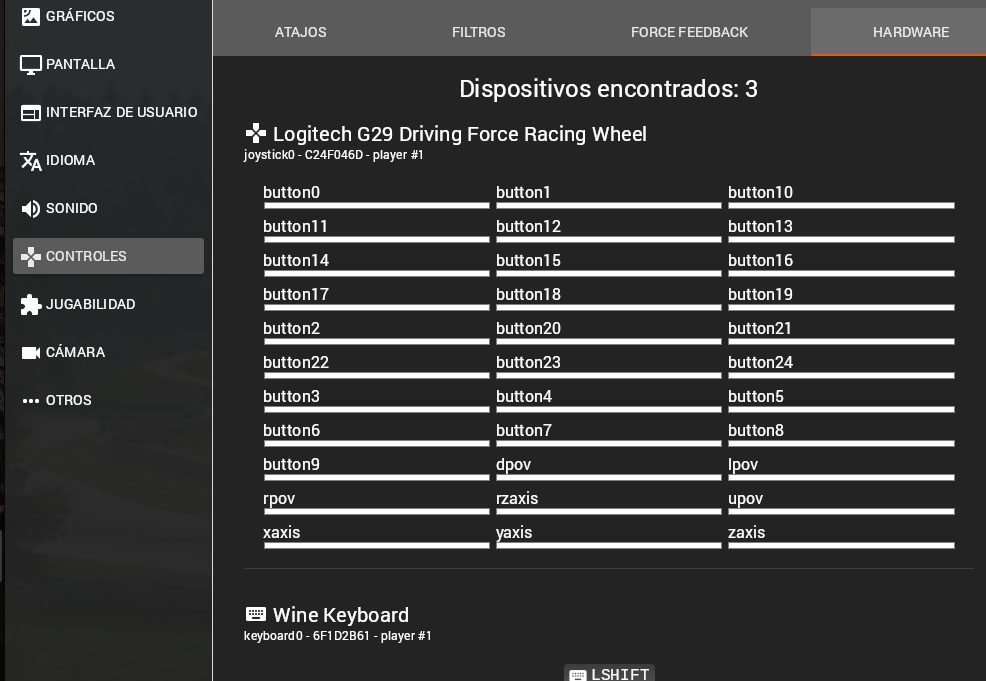
Task: Click the Pantalla monitor icon
Action: 30,64
